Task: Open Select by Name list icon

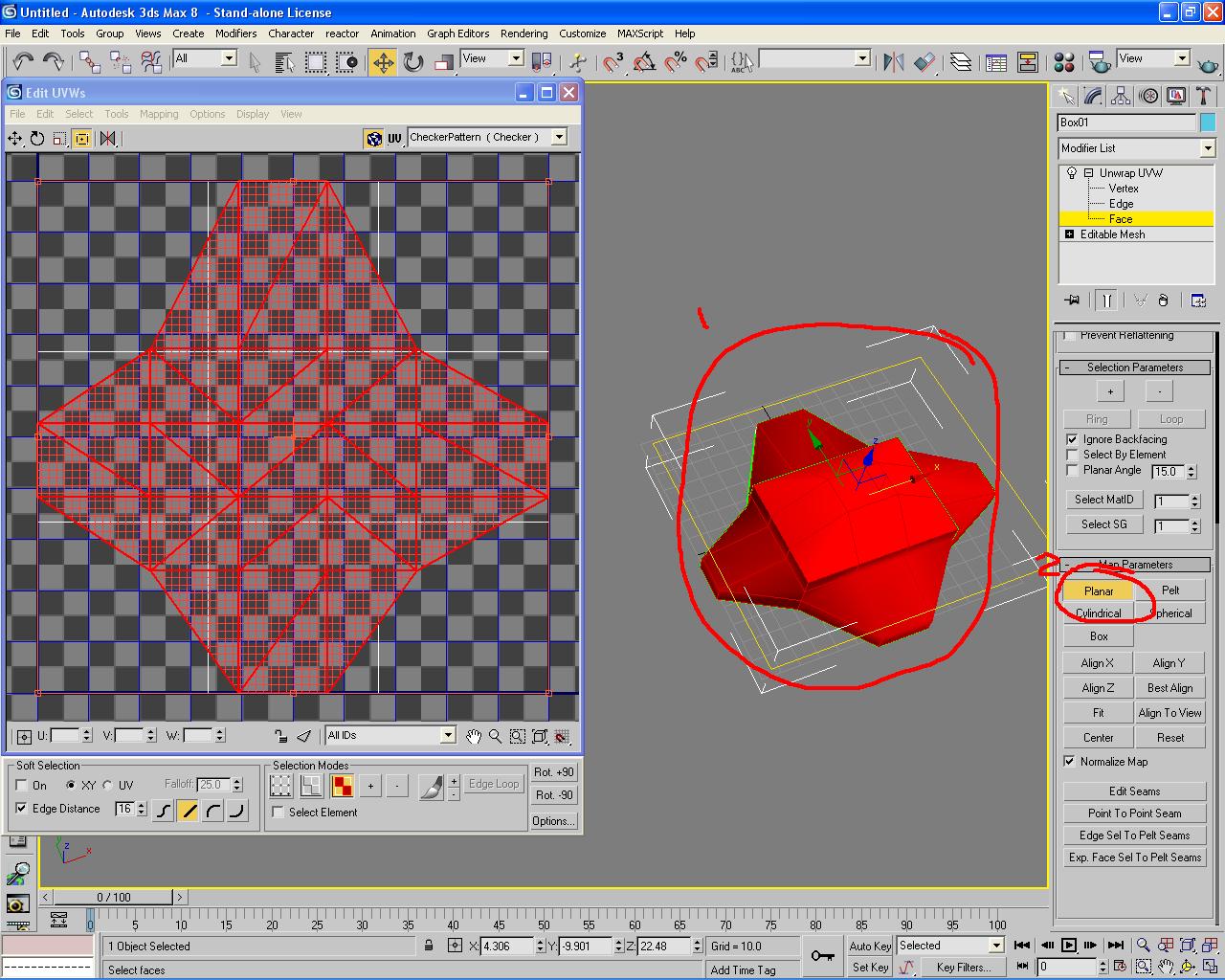Action: click(x=284, y=63)
